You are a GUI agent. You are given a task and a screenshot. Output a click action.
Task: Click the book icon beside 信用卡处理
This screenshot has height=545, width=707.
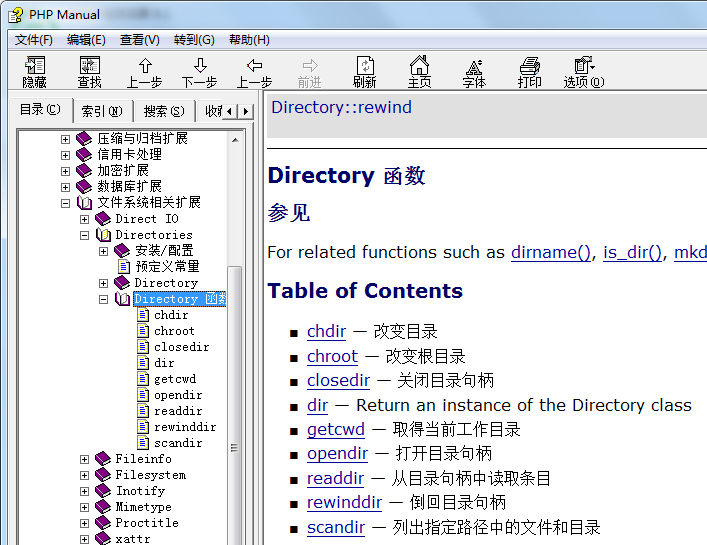pos(84,155)
